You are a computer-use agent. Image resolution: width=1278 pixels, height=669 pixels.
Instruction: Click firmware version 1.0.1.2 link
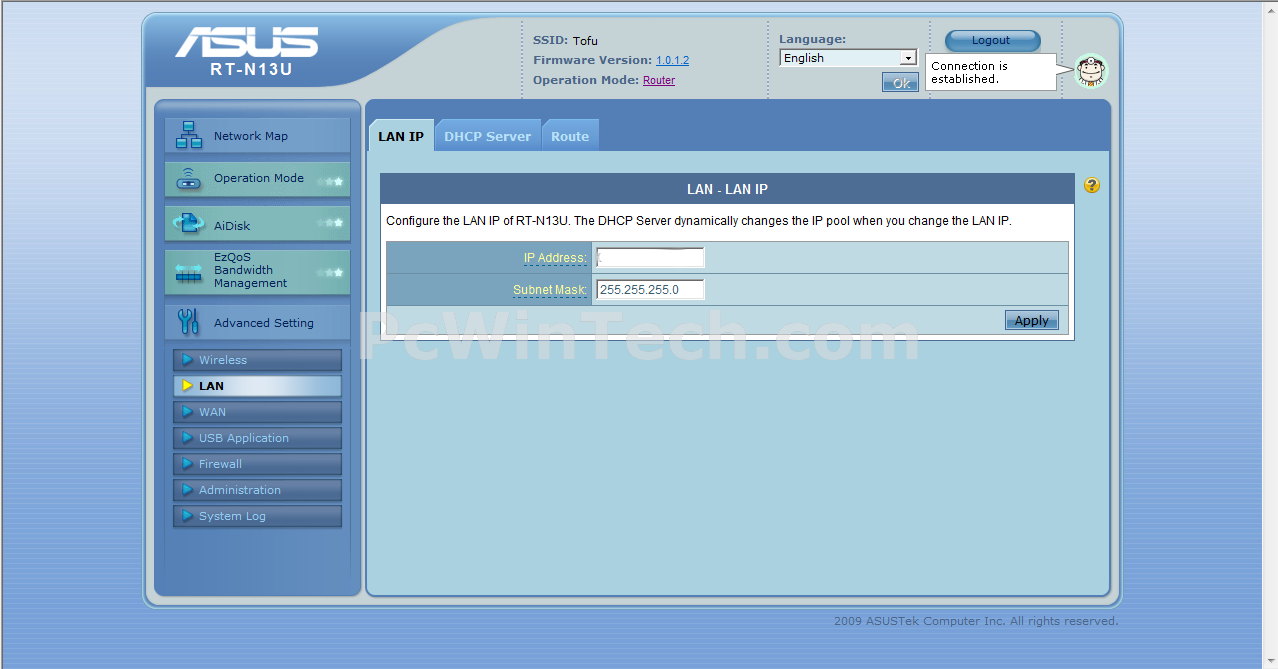(x=672, y=60)
